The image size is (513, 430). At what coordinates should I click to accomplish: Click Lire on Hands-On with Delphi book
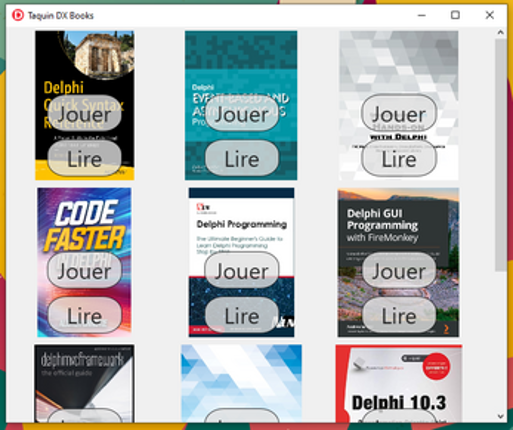[399, 158]
